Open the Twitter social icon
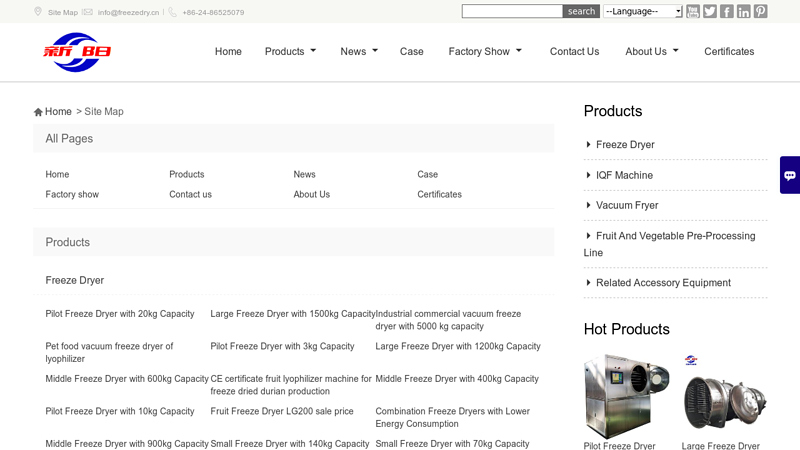 pyautogui.click(x=710, y=11)
